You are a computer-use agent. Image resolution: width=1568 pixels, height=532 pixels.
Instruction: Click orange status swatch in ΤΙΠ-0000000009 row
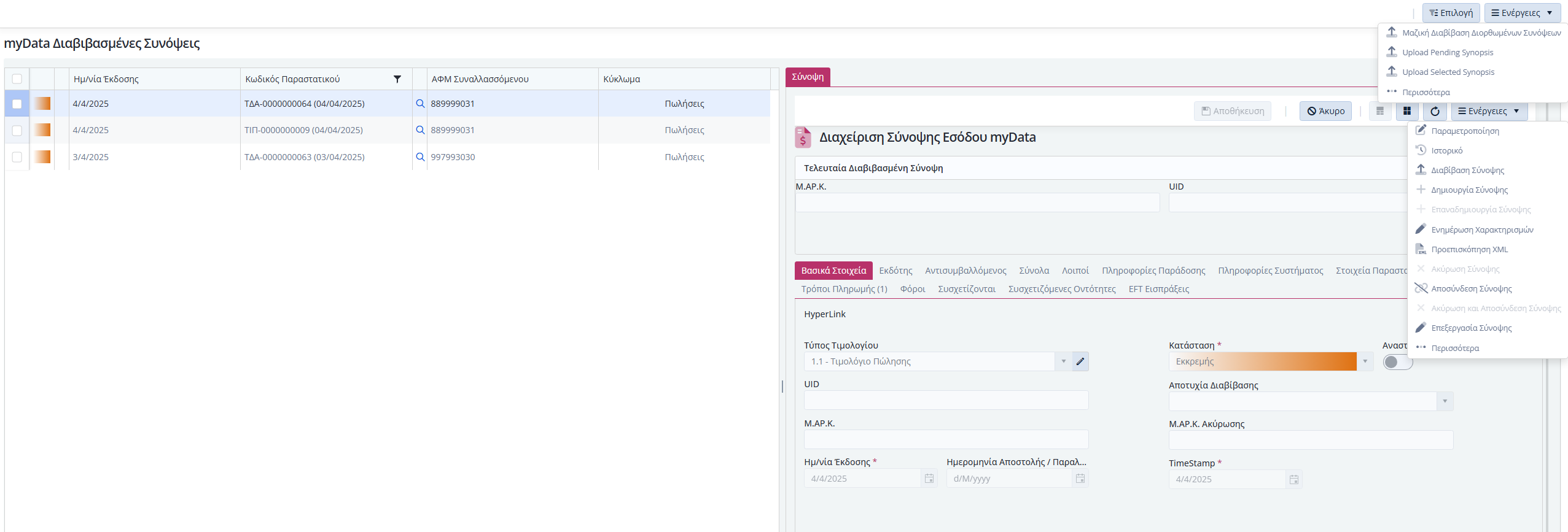[x=42, y=130]
